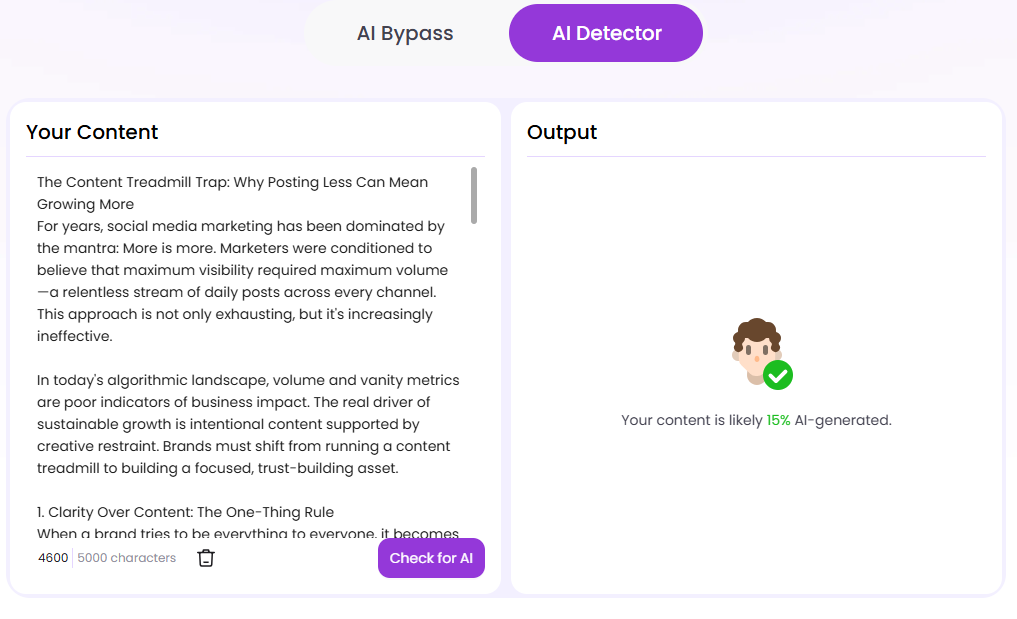
Task: Click the green checkmark badge on the avatar
Action: click(x=777, y=375)
